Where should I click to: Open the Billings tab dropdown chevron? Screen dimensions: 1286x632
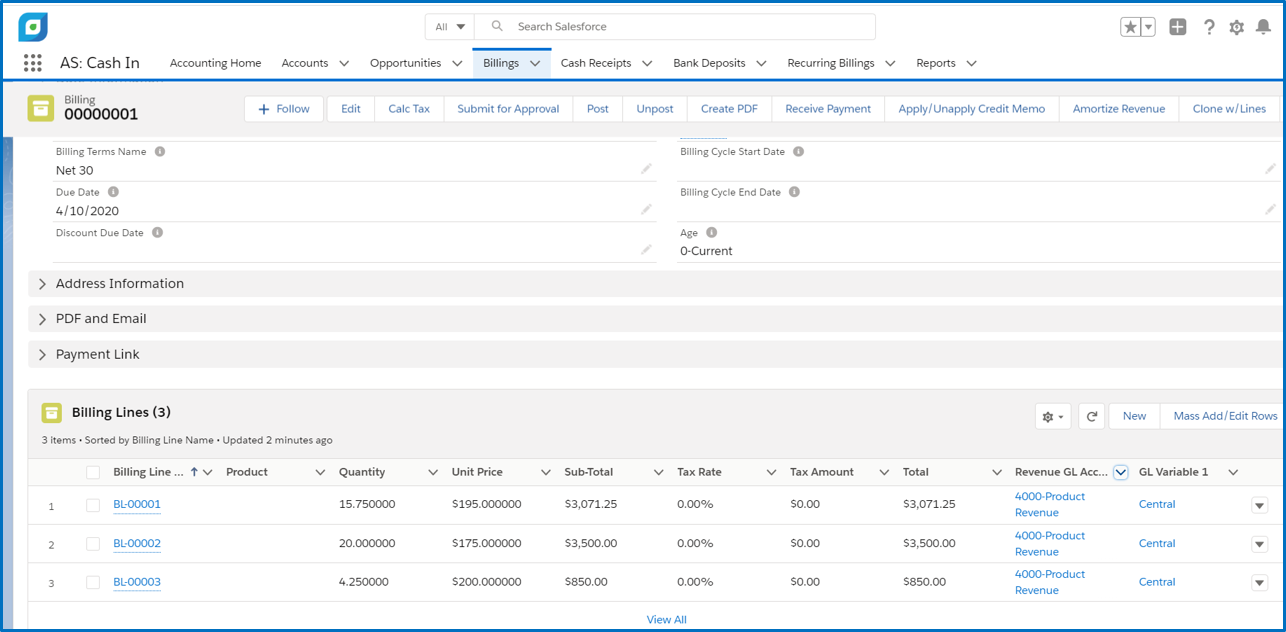[535, 63]
